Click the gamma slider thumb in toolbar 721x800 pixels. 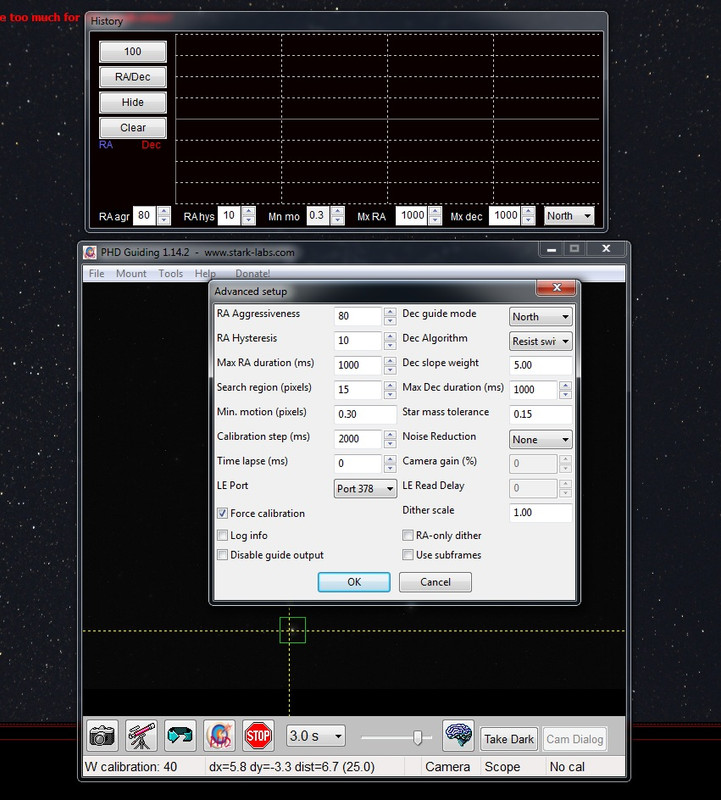[x=417, y=737]
